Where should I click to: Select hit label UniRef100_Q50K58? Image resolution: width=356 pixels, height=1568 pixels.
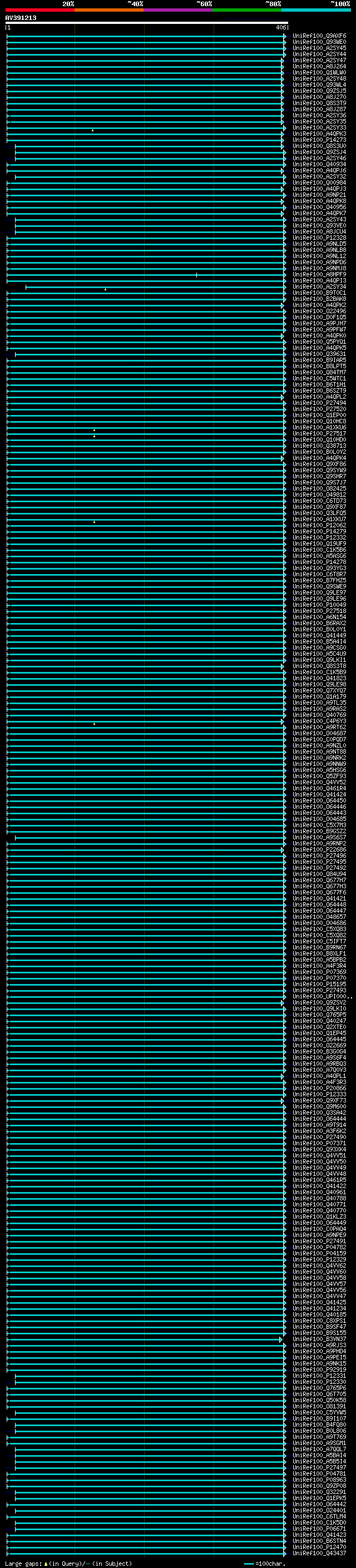319,1400
